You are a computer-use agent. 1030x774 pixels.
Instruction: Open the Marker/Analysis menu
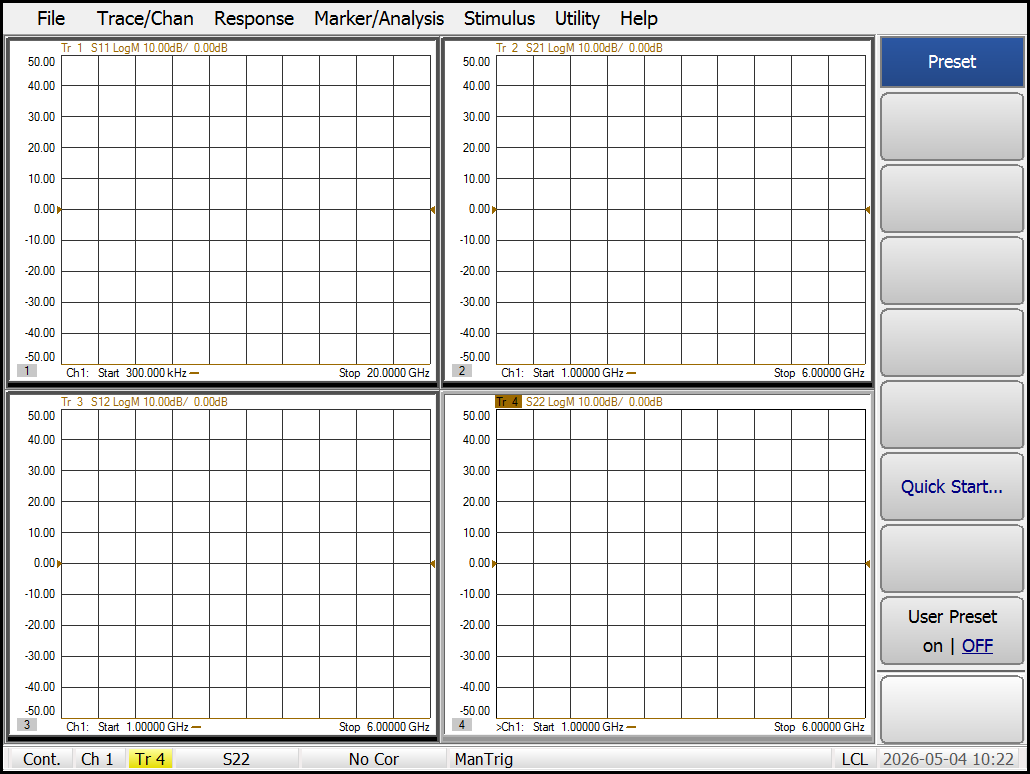[379, 18]
